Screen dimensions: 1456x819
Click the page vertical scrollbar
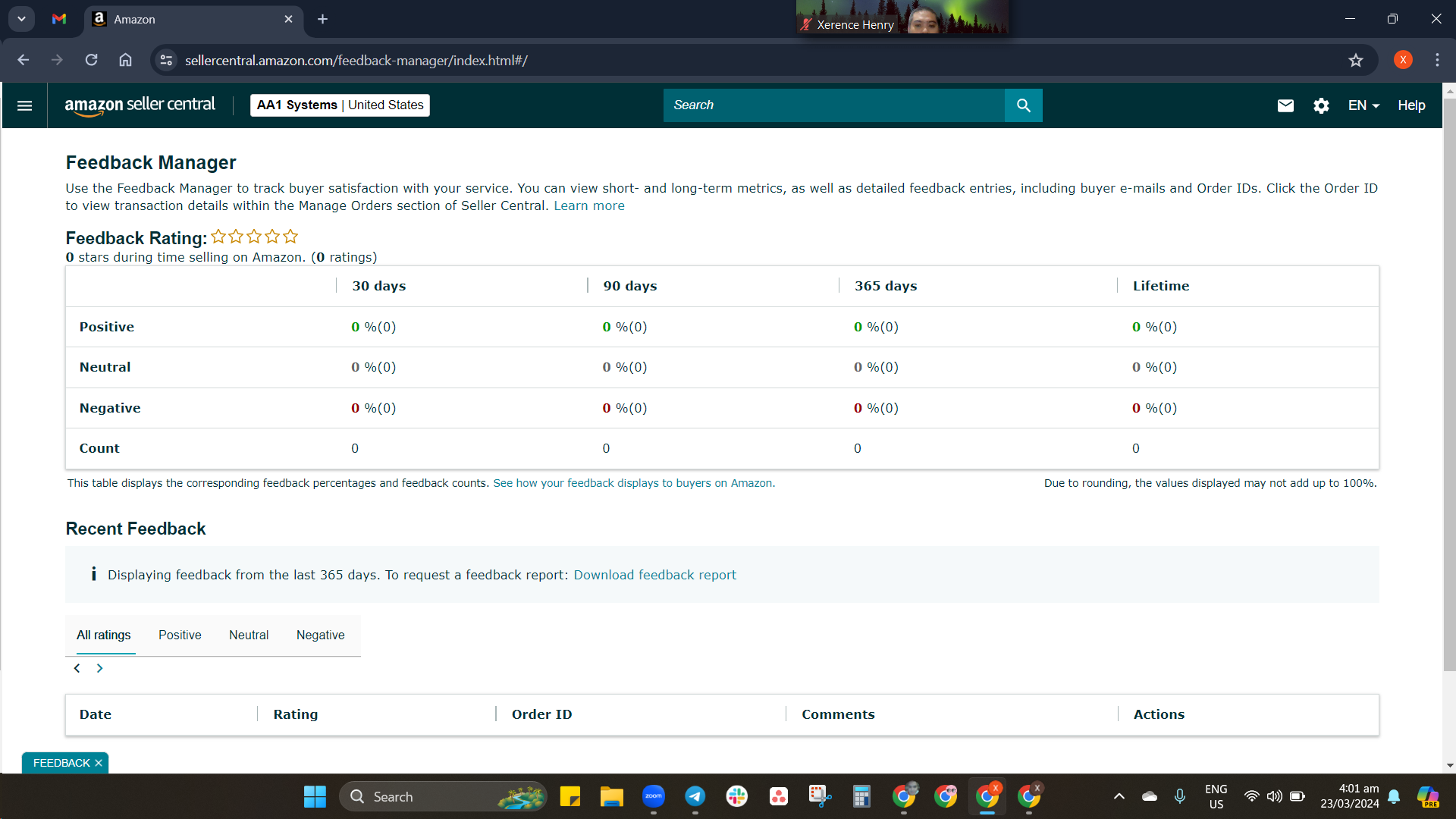click(1449, 384)
